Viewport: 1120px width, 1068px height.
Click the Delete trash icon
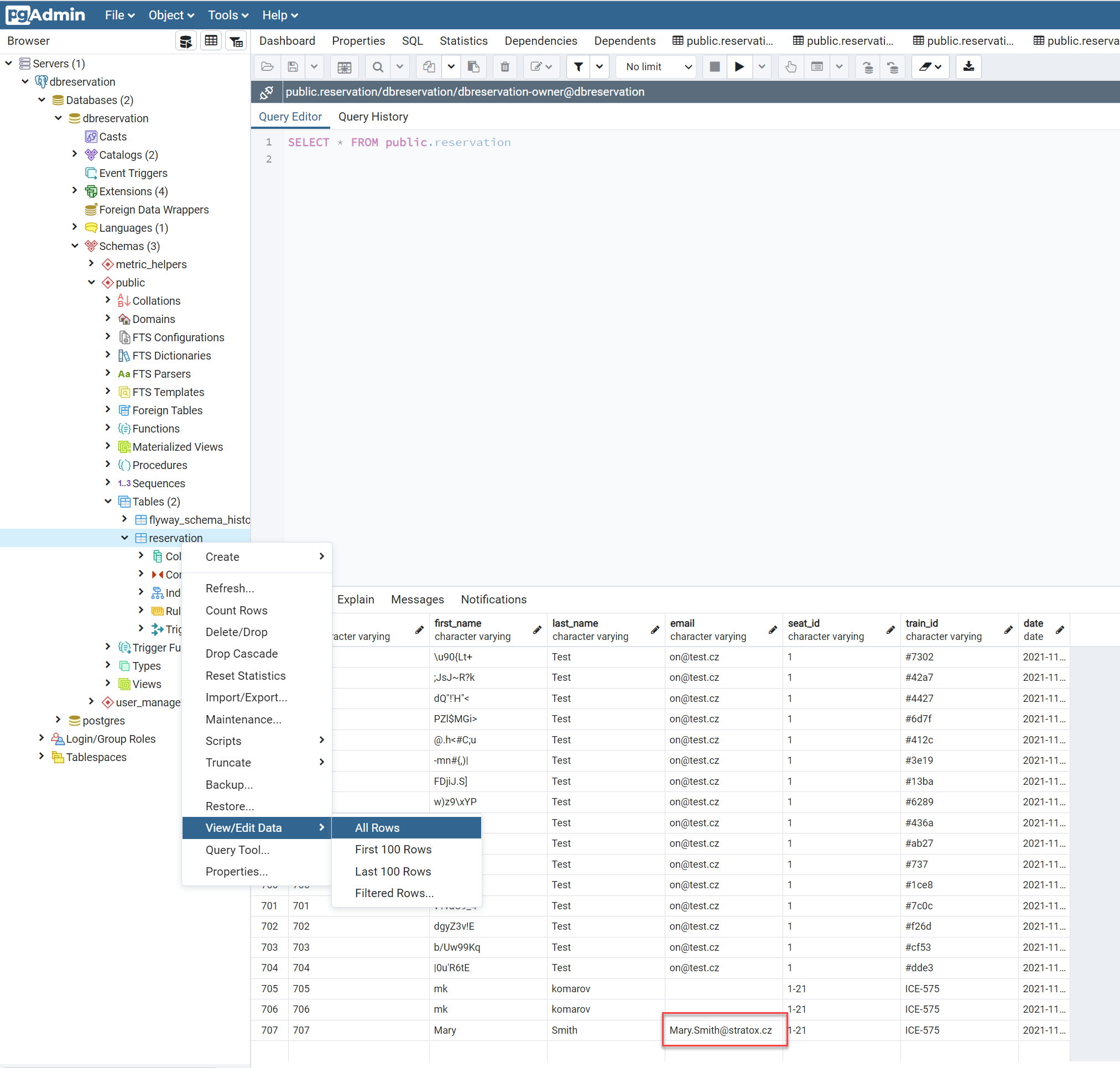pos(505,66)
